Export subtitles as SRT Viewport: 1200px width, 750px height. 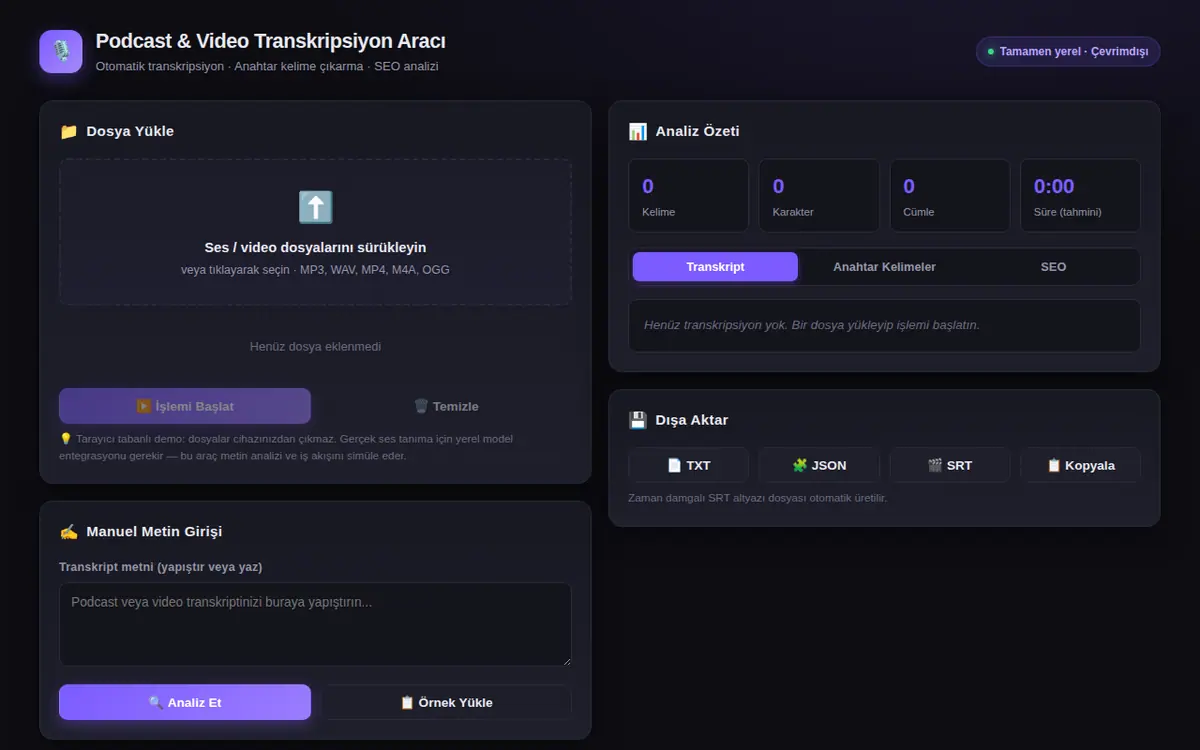(950, 465)
